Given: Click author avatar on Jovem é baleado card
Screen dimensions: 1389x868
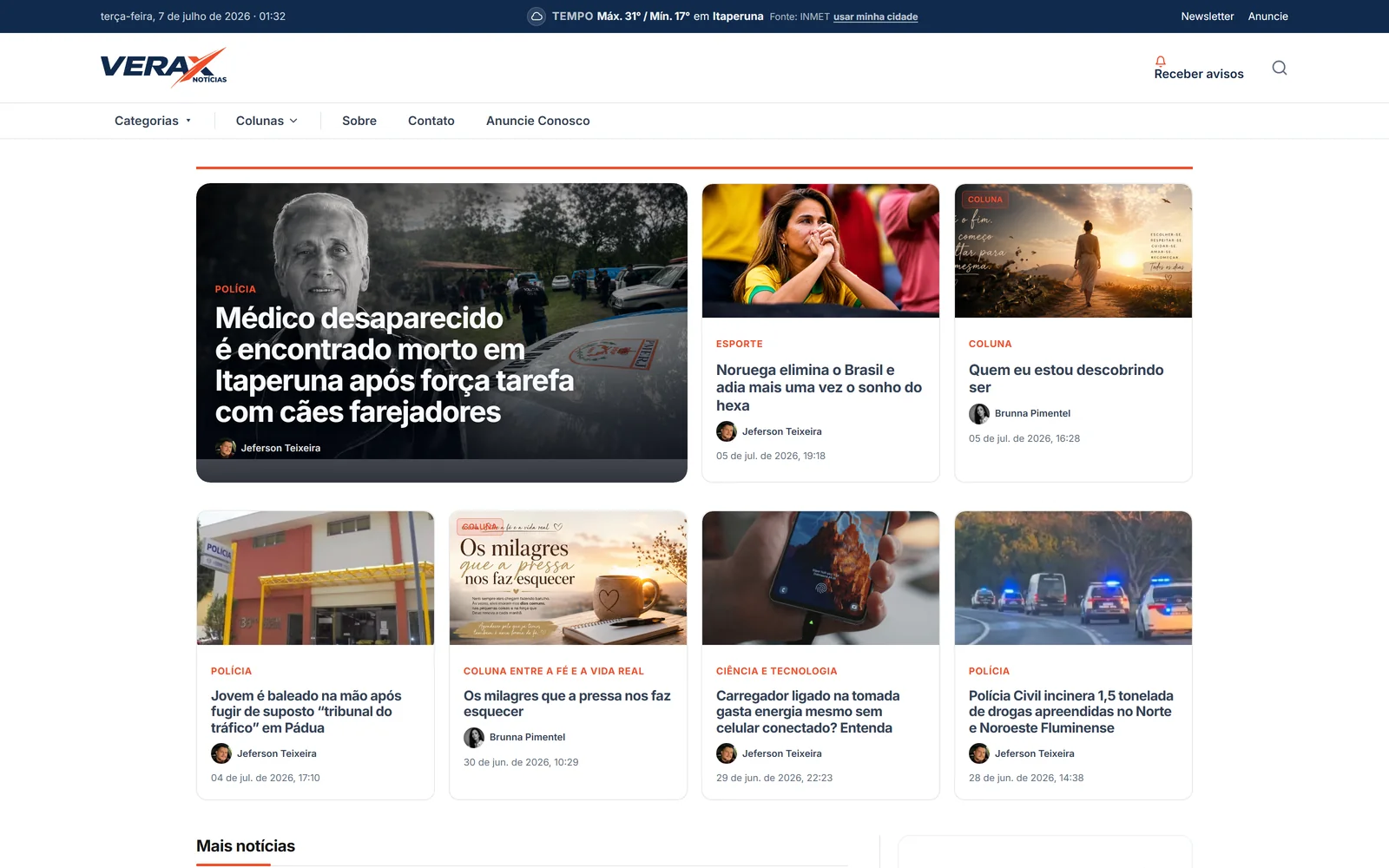Looking at the screenshot, I should (221, 753).
